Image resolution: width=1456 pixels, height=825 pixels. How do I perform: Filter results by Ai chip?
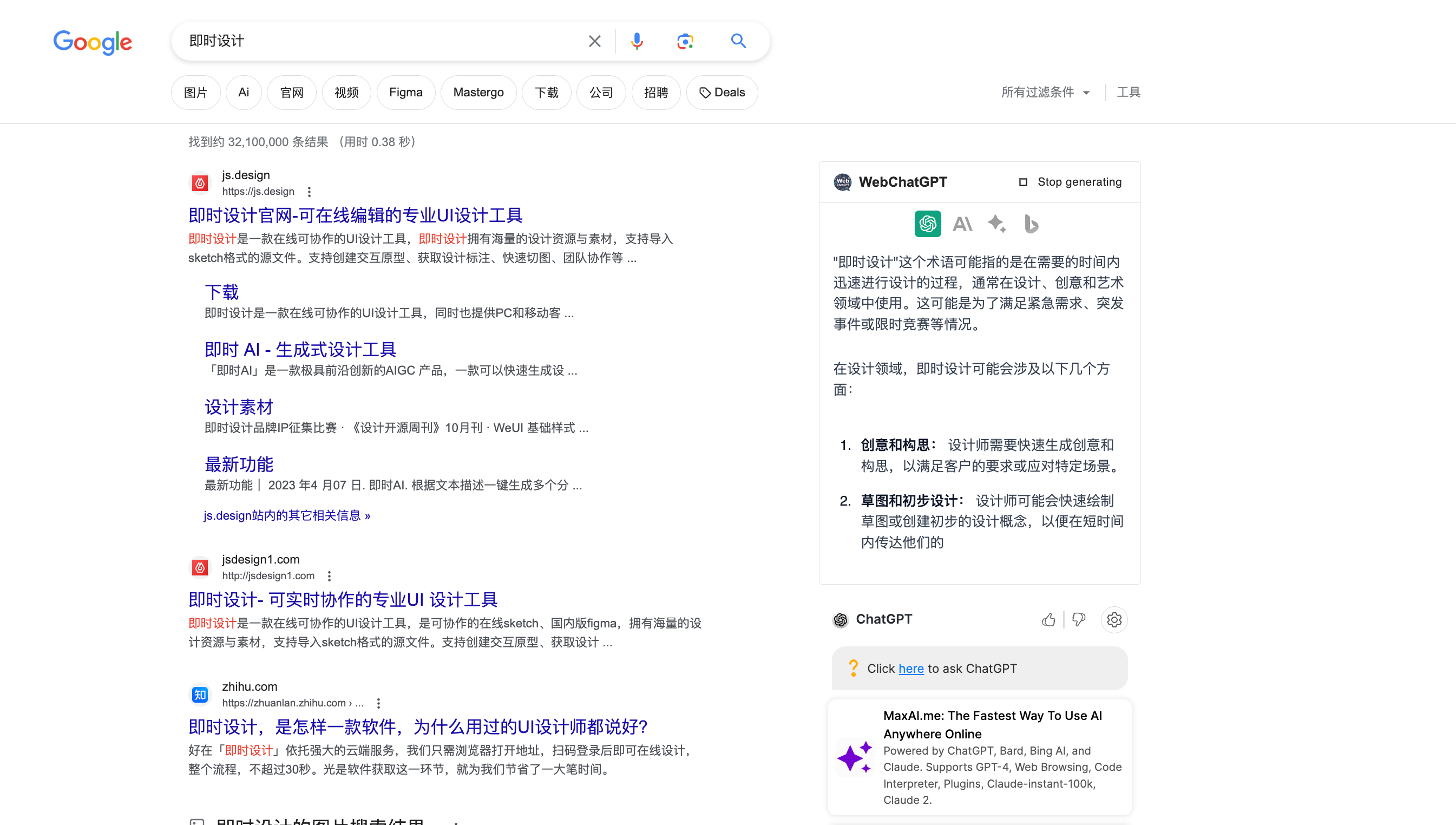(244, 93)
